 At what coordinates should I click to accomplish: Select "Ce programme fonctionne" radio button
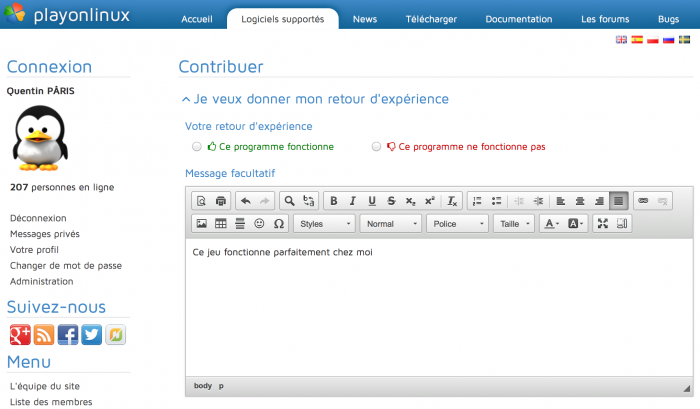(197, 147)
